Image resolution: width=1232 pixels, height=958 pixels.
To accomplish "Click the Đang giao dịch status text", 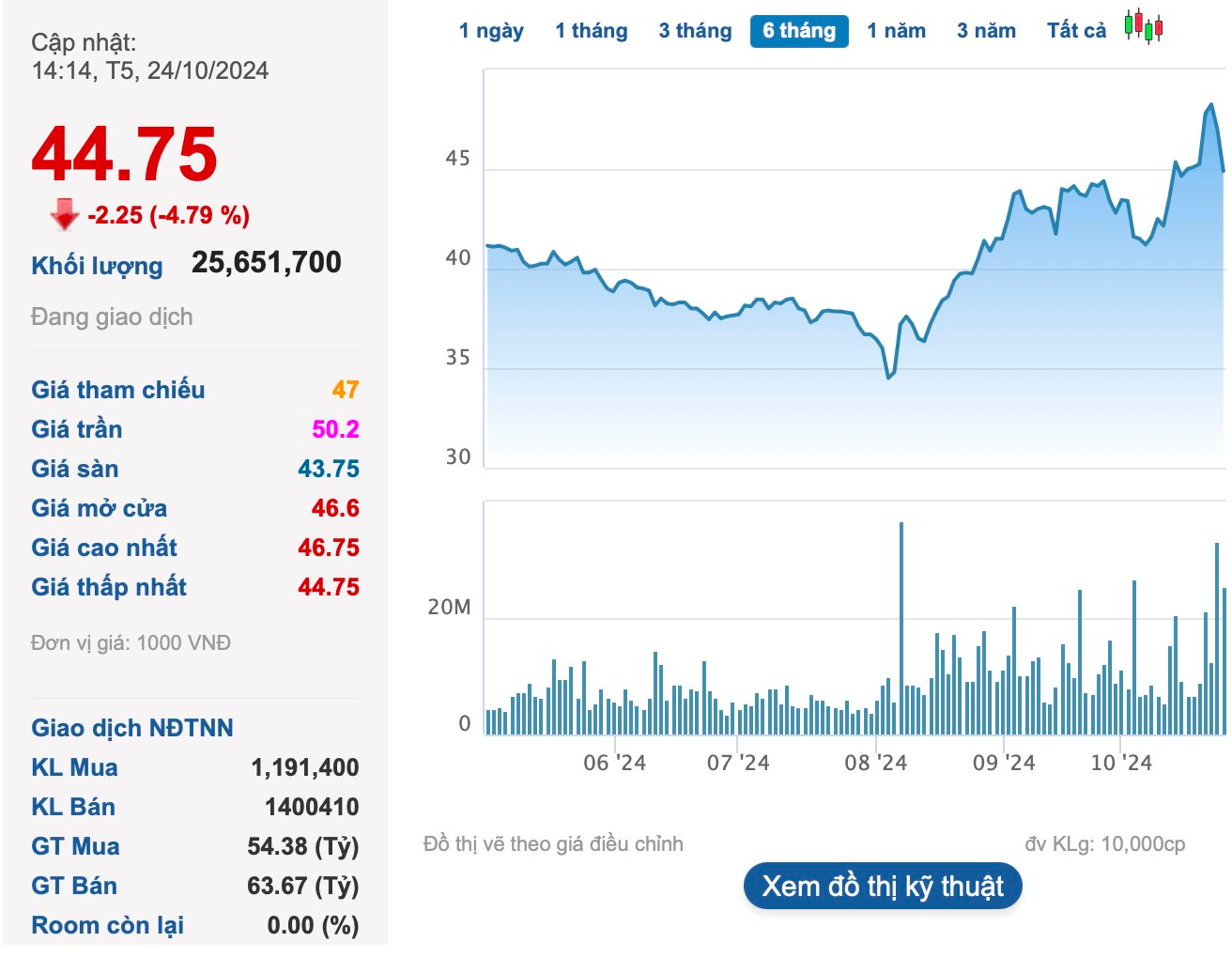I will tap(112, 317).
